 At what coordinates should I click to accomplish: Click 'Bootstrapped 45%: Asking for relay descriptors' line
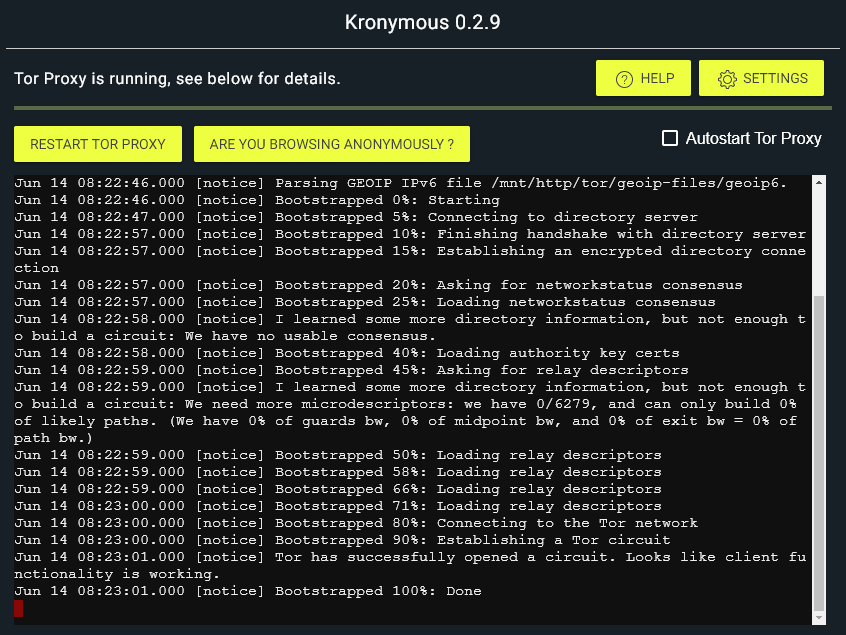pos(351,370)
